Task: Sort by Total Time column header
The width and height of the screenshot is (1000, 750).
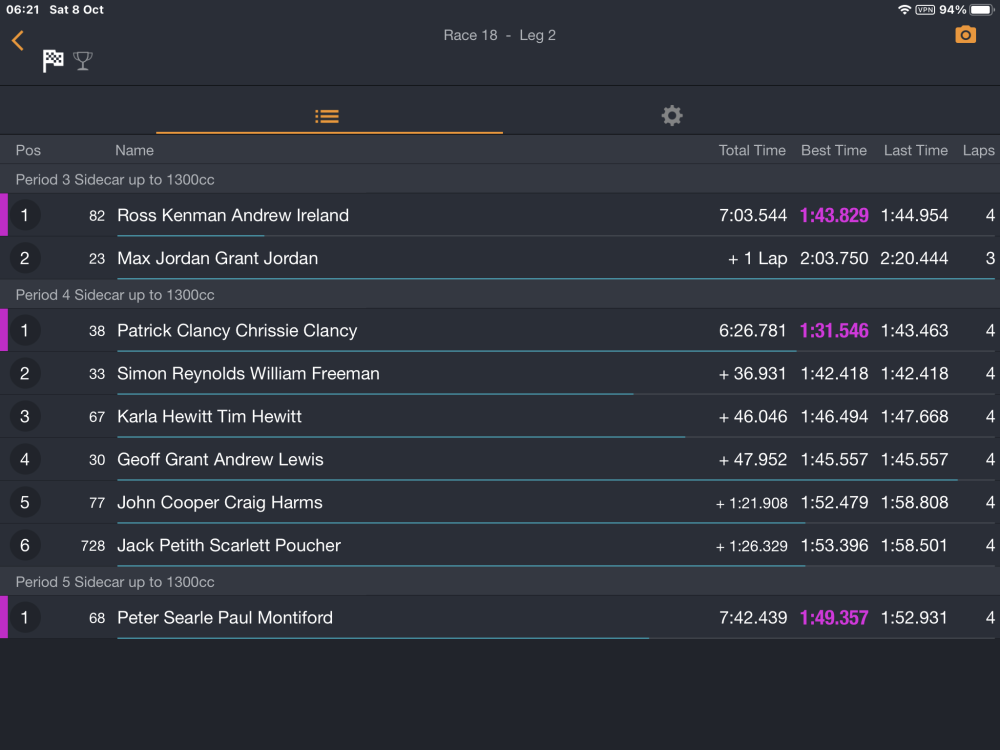Action: [x=752, y=151]
